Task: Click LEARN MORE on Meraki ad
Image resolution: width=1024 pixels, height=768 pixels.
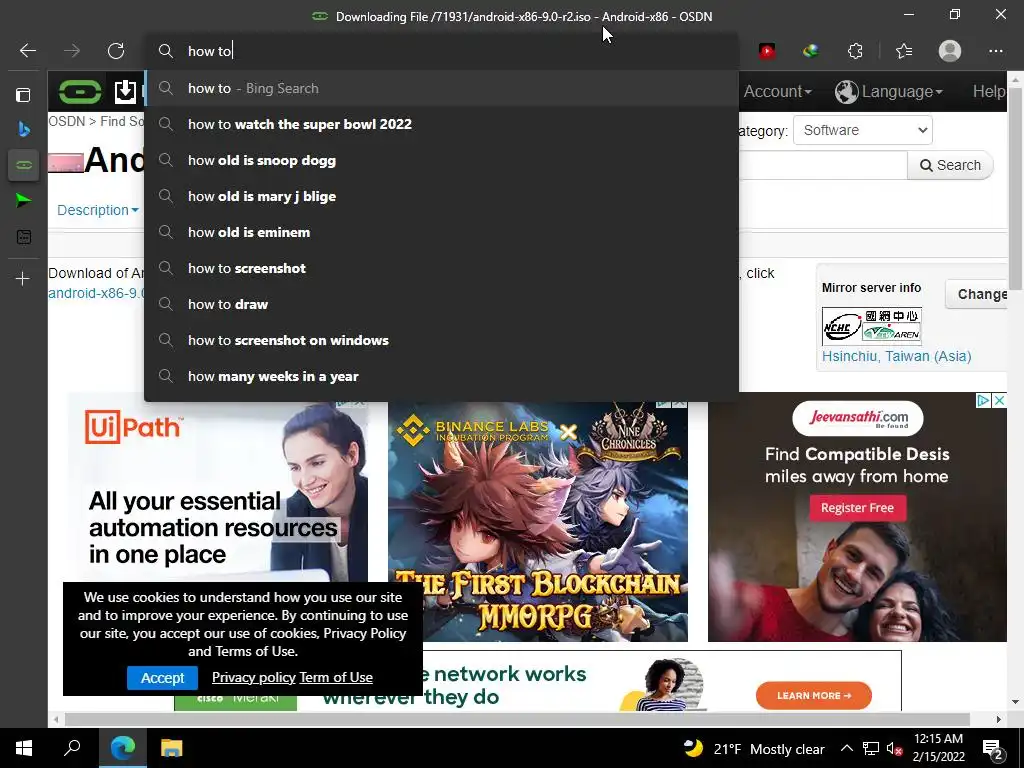Action: pyautogui.click(x=814, y=696)
